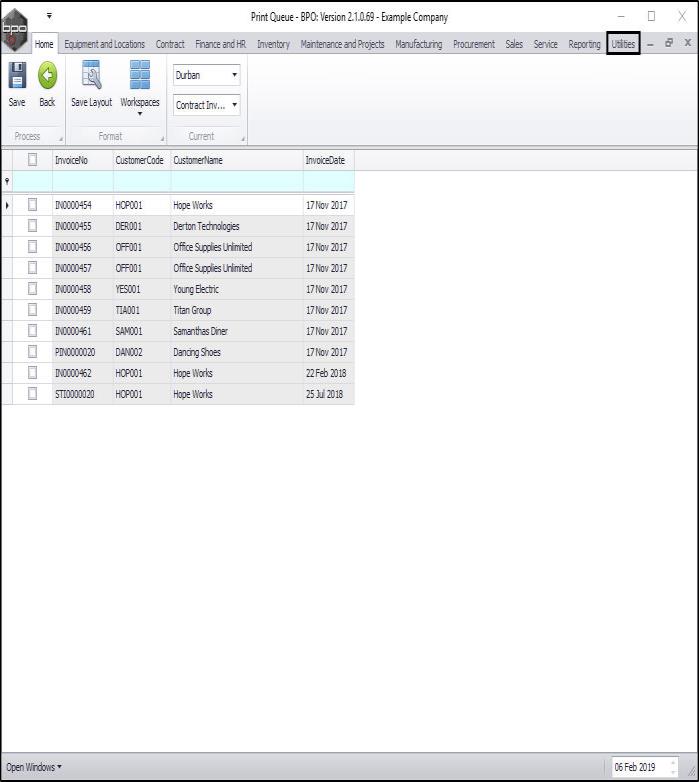Click the green Back arrow icon

(47, 75)
